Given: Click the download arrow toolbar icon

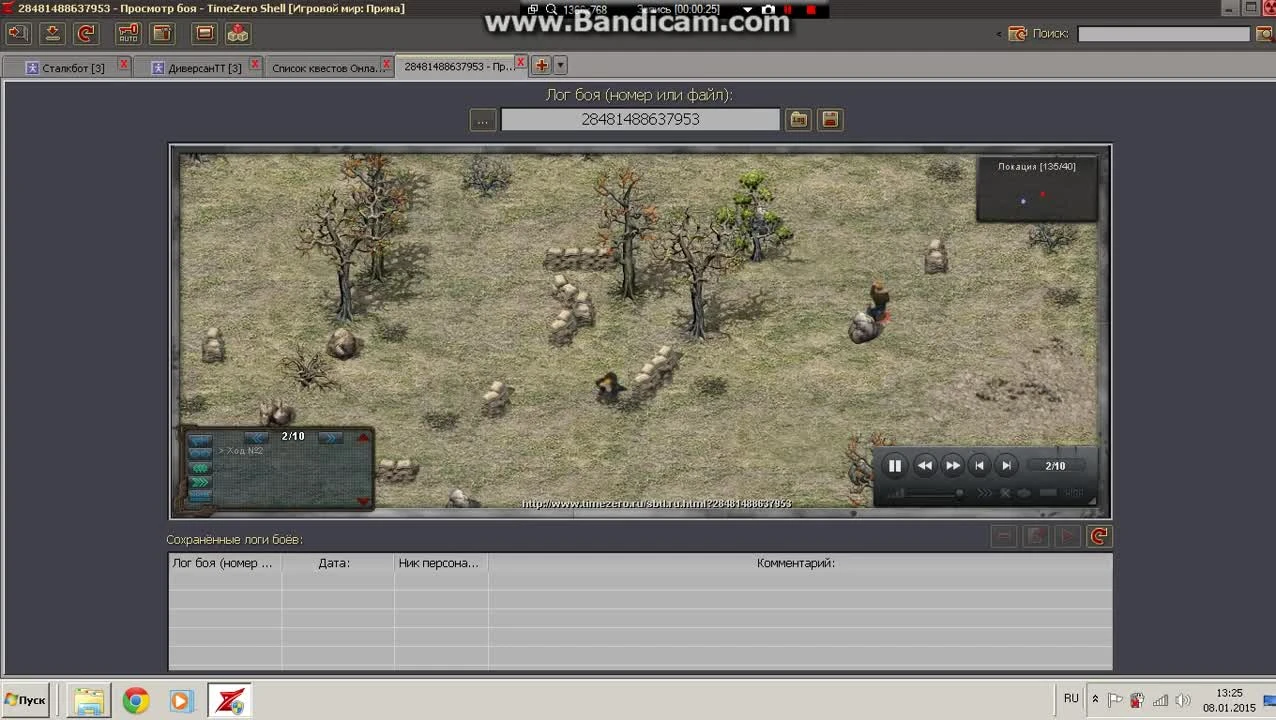Looking at the screenshot, I should (52, 33).
